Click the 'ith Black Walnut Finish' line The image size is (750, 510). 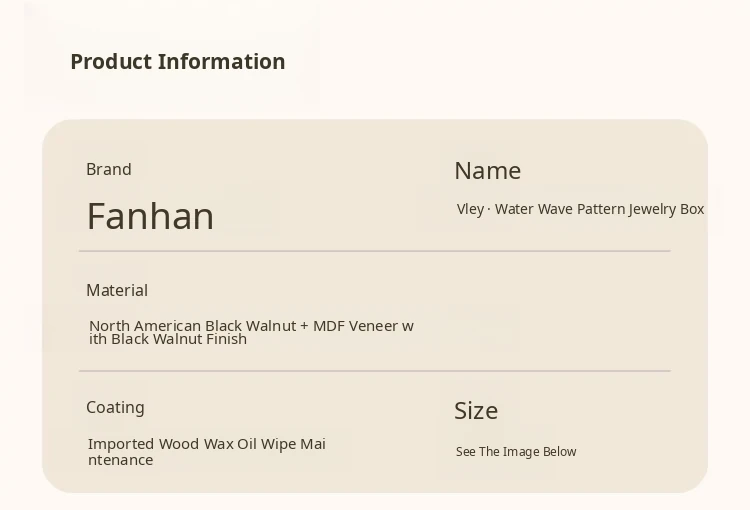point(167,339)
